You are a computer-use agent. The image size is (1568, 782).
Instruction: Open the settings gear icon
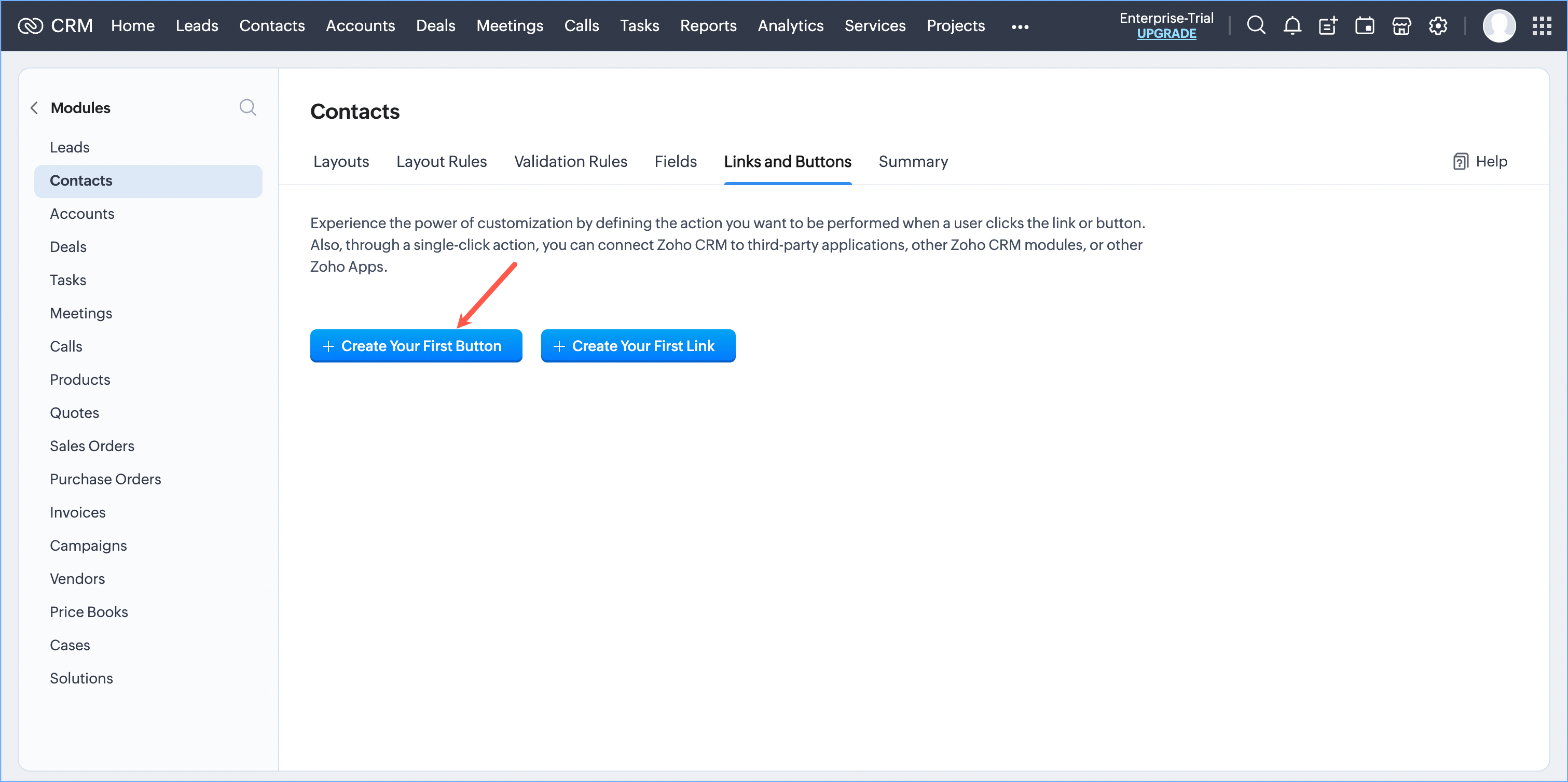pos(1438,25)
